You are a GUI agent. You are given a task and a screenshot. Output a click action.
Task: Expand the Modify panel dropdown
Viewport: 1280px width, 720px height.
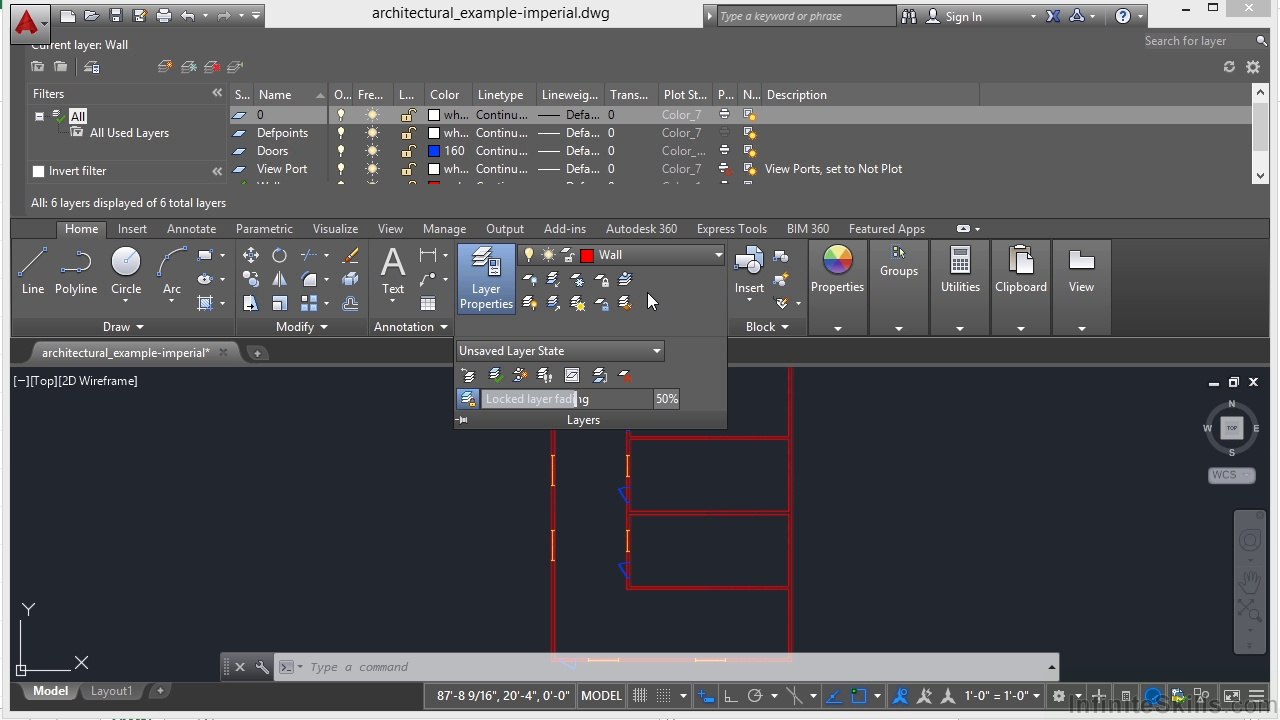coord(301,327)
